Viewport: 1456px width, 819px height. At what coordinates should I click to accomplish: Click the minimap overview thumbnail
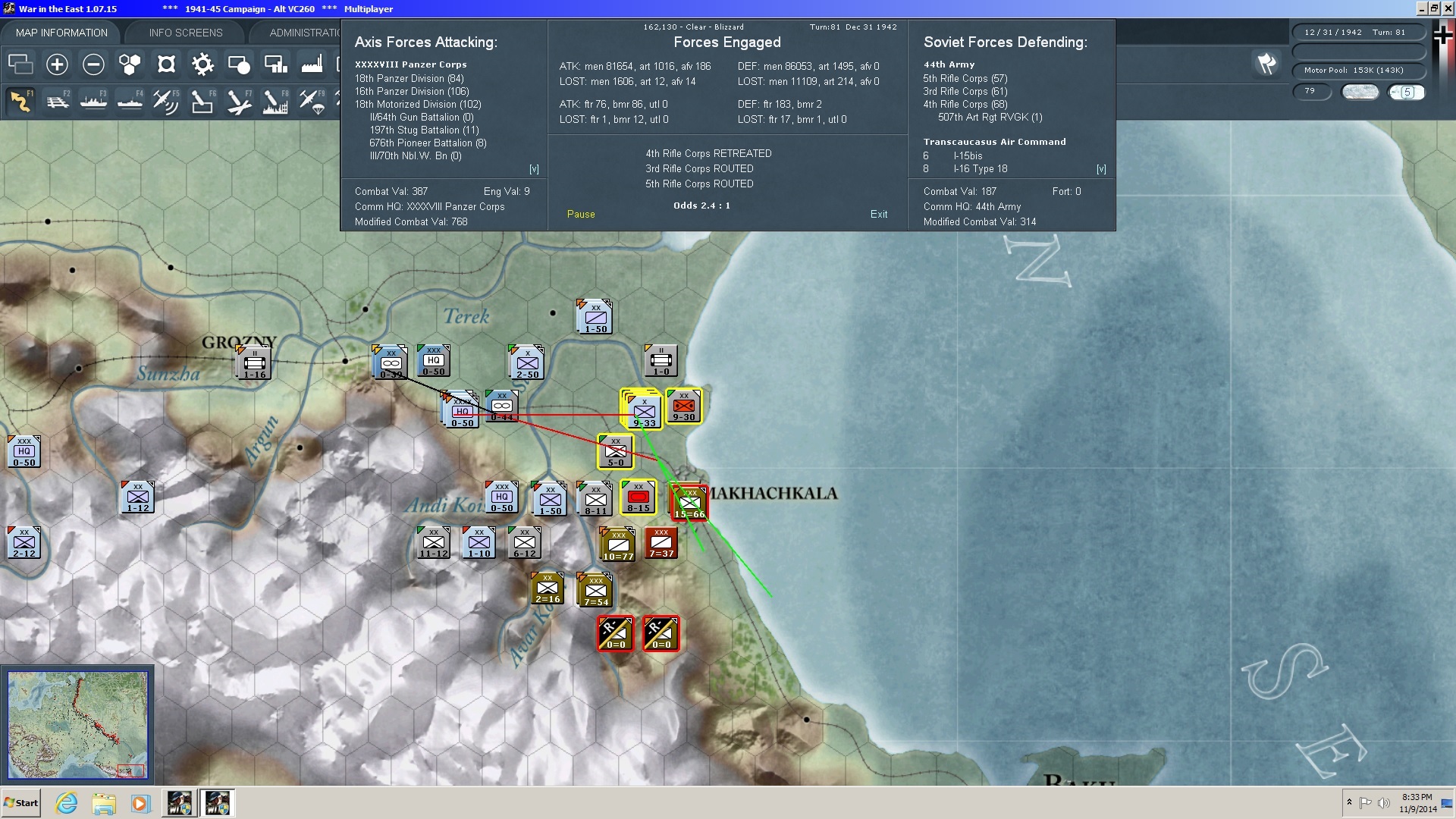(x=77, y=725)
